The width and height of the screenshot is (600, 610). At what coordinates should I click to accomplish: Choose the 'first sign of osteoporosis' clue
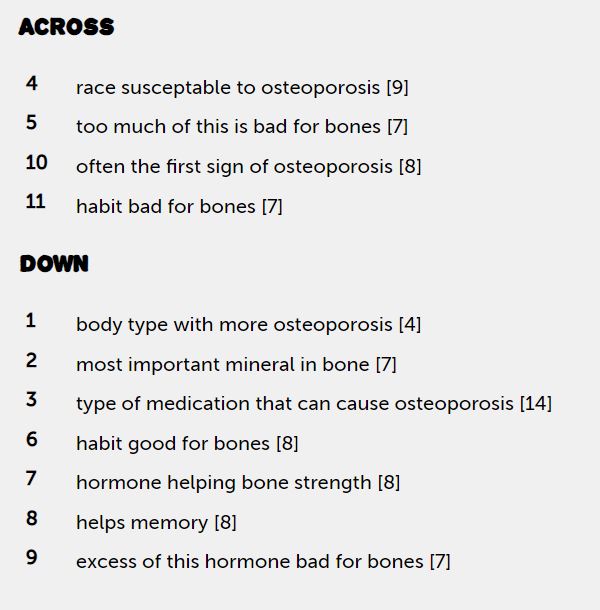pos(248,167)
